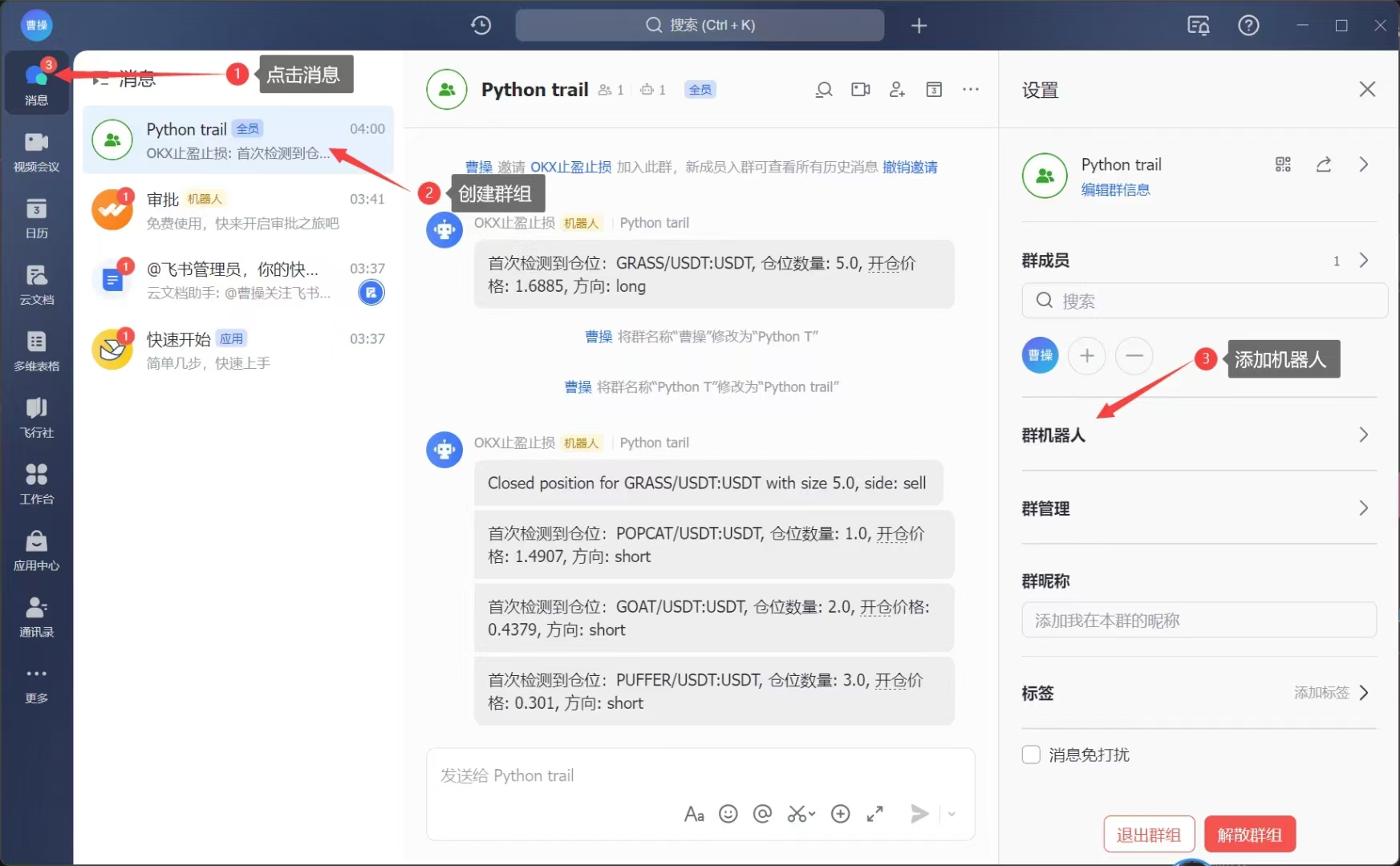The width and height of the screenshot is (1400, 866).
Task: Click the add member icon in chat header
Action: [x=897, y=90]
